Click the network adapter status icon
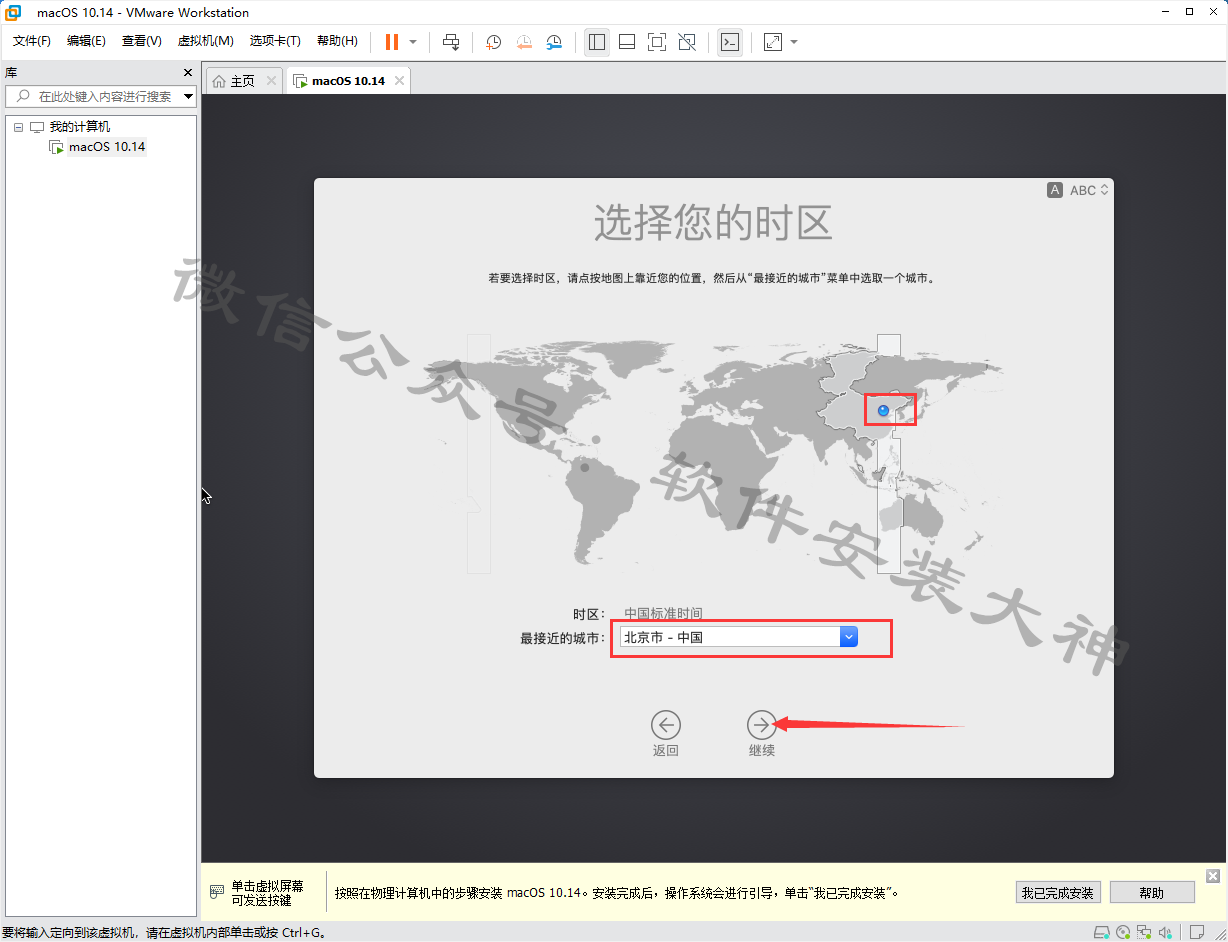1228x942 pixels. (1145, 933)
